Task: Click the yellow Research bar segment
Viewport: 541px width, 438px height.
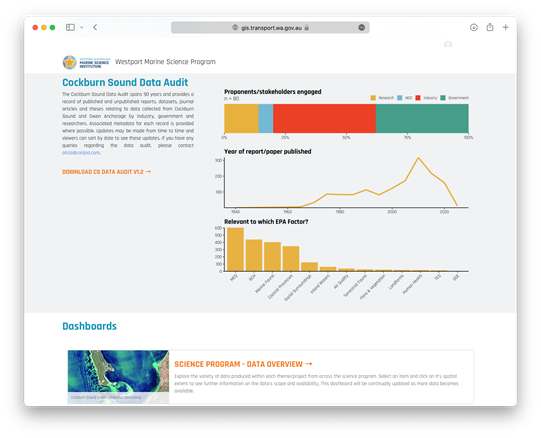Action: (241, 118)
